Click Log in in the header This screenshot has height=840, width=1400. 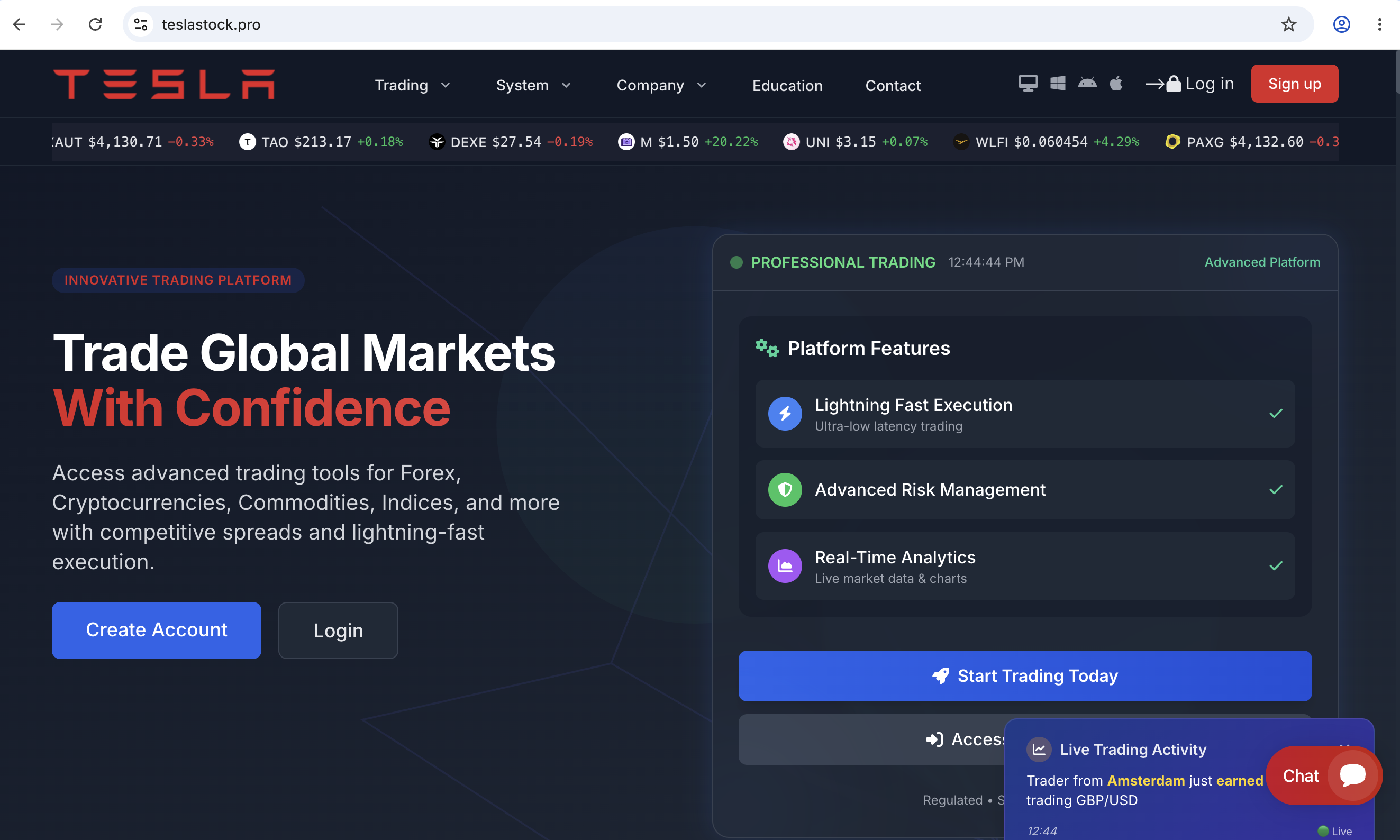coord(1189,84)
